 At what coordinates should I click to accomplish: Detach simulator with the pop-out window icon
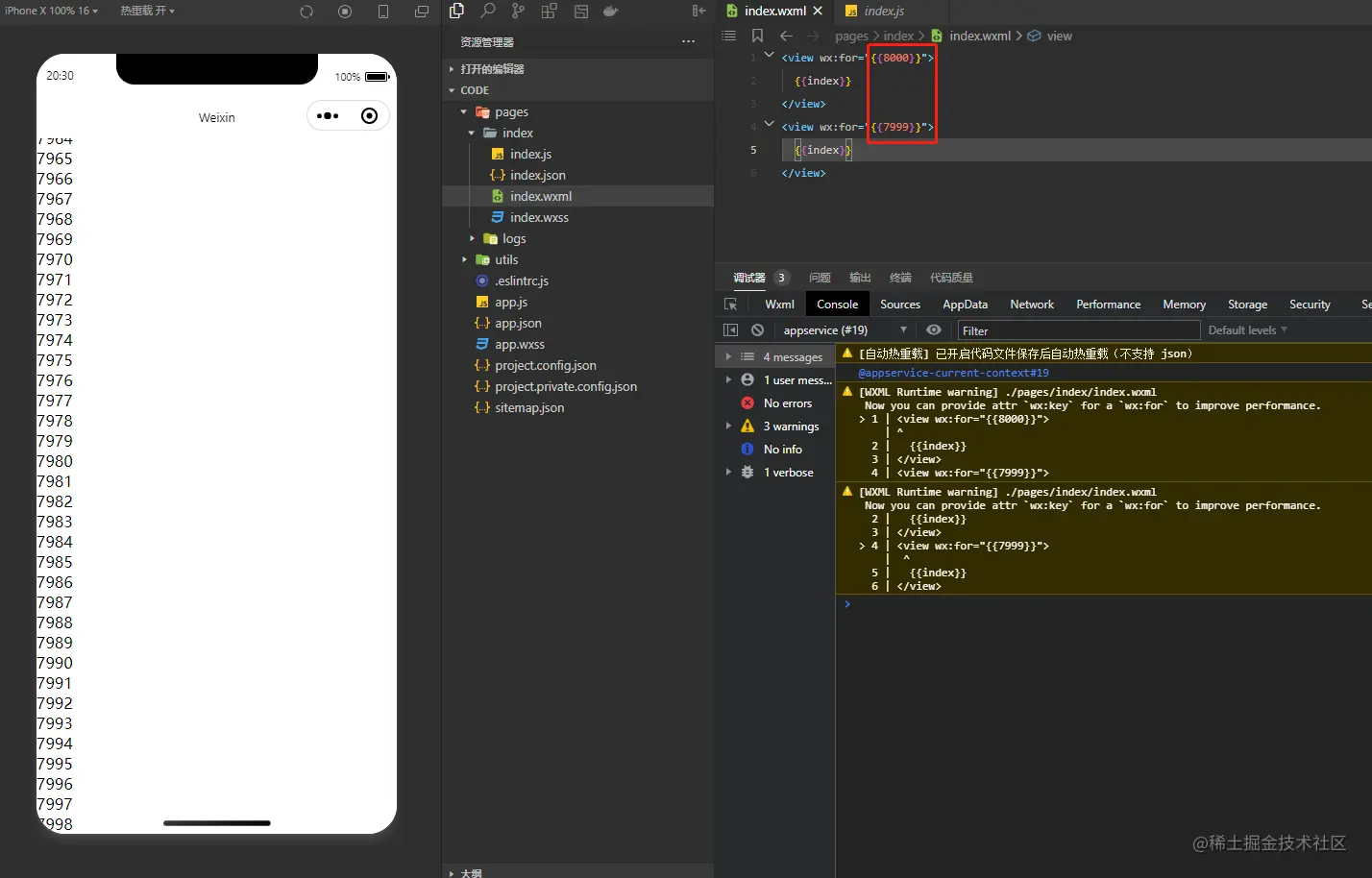[422, 12]
